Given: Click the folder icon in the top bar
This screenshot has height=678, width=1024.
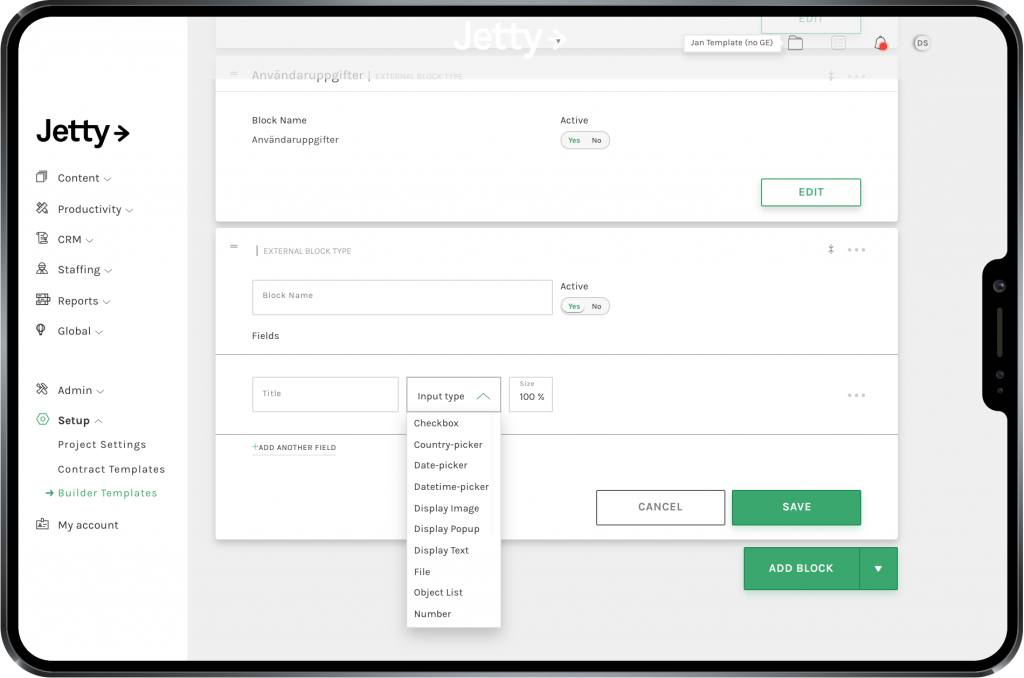Looking at the screenshot, I should [x=795, y=43].
